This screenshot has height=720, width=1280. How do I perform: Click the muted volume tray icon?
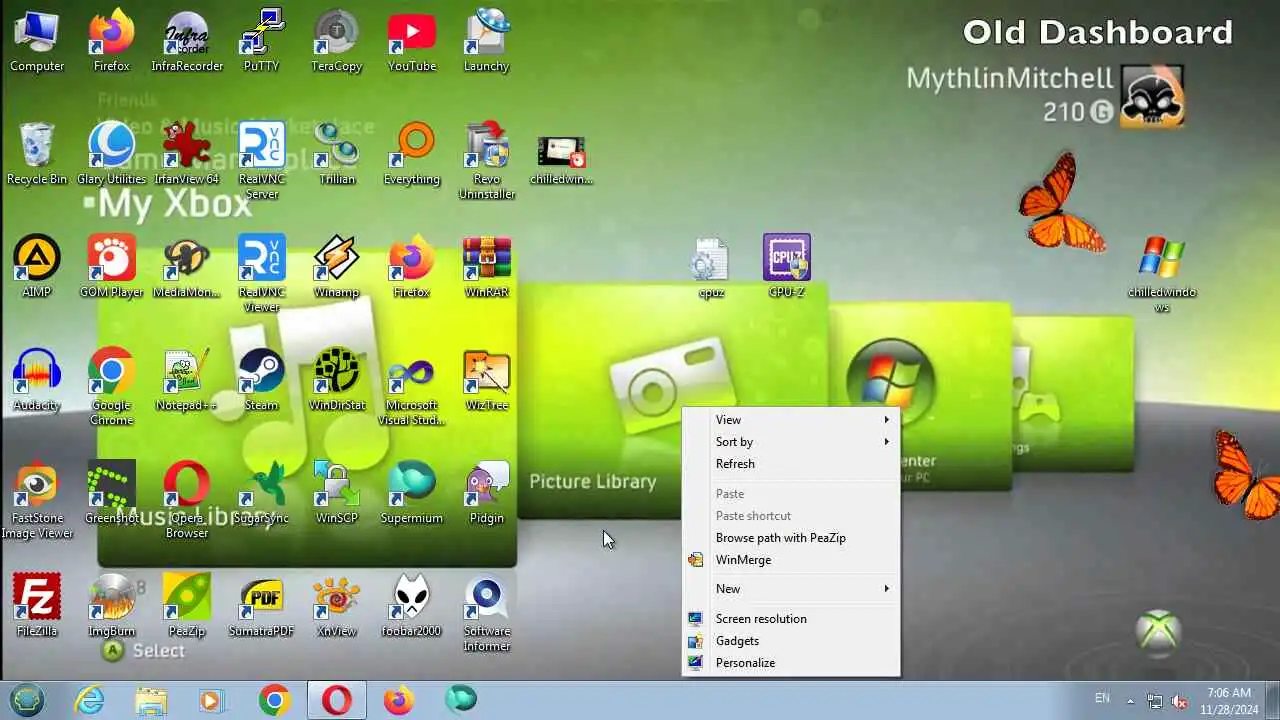click(1180, 701)
